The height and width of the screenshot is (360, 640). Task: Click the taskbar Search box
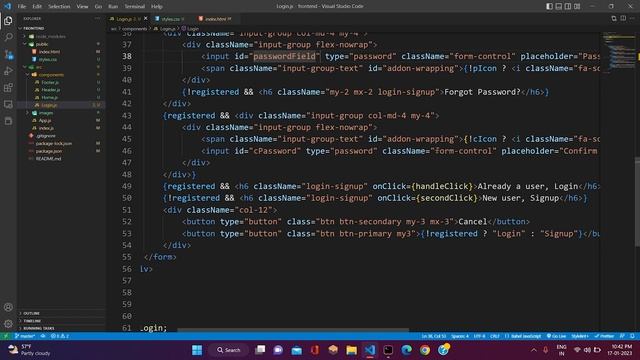point(229,350)
